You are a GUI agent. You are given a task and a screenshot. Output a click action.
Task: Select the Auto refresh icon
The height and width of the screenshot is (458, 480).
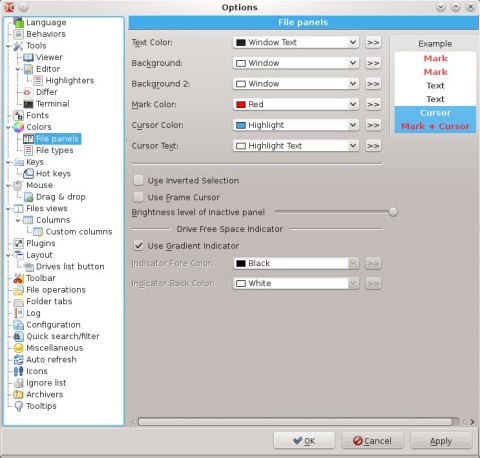click(x=18, y=360)
